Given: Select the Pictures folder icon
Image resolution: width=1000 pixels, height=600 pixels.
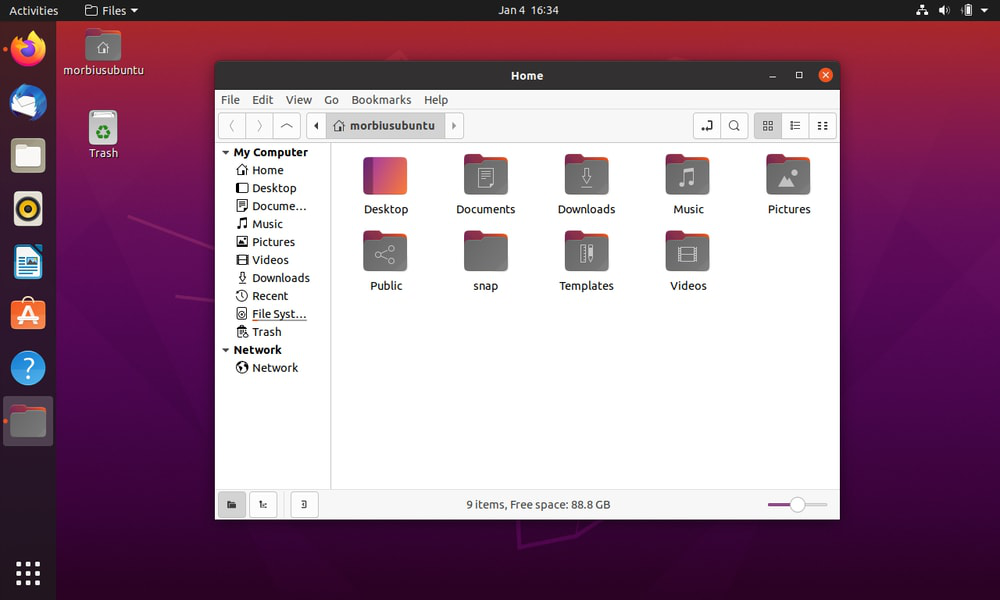Looking at the screenshot, I should [788, 175].
